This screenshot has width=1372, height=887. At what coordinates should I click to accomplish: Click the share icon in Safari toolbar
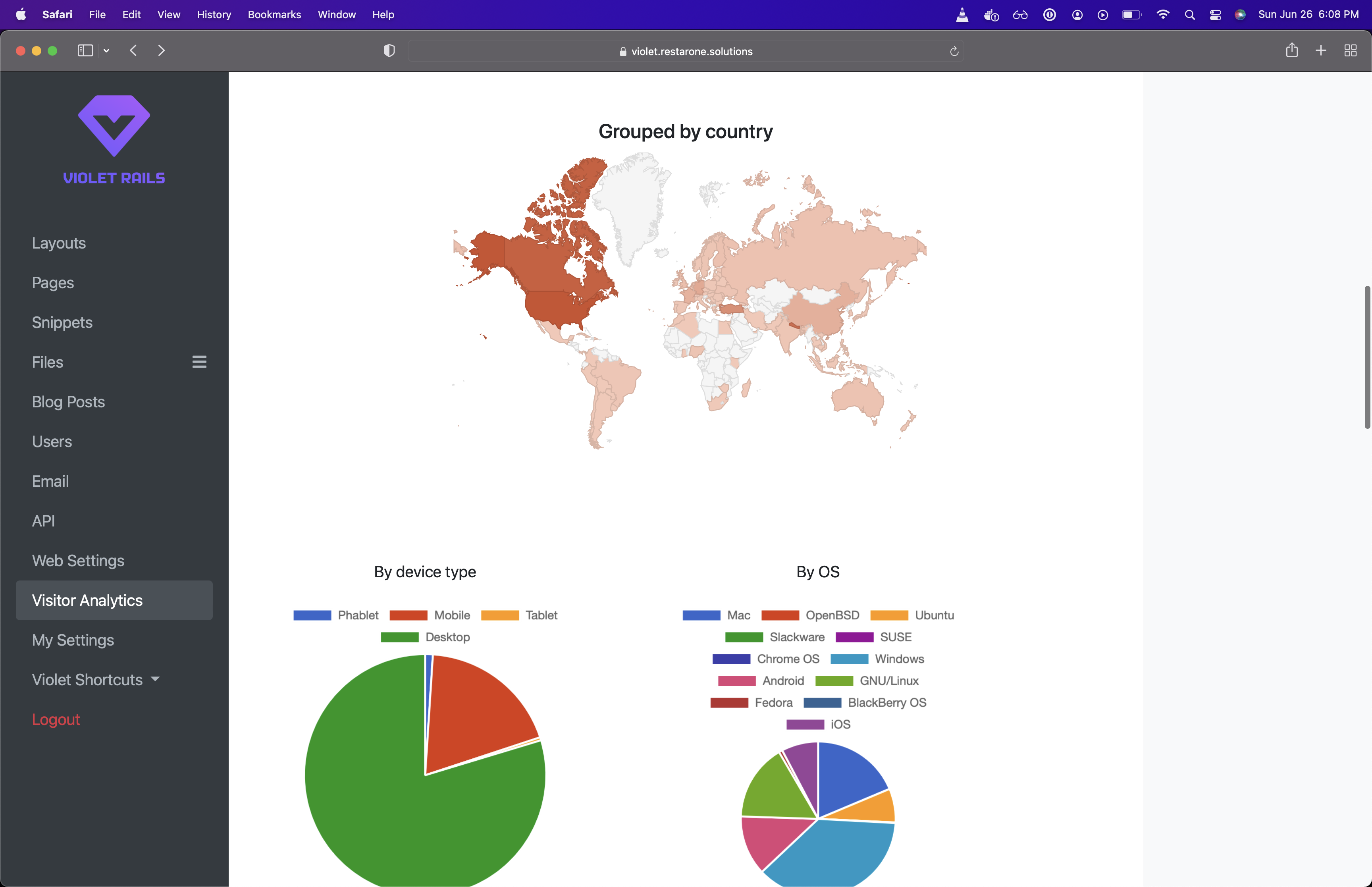[x=1292, y=50]
